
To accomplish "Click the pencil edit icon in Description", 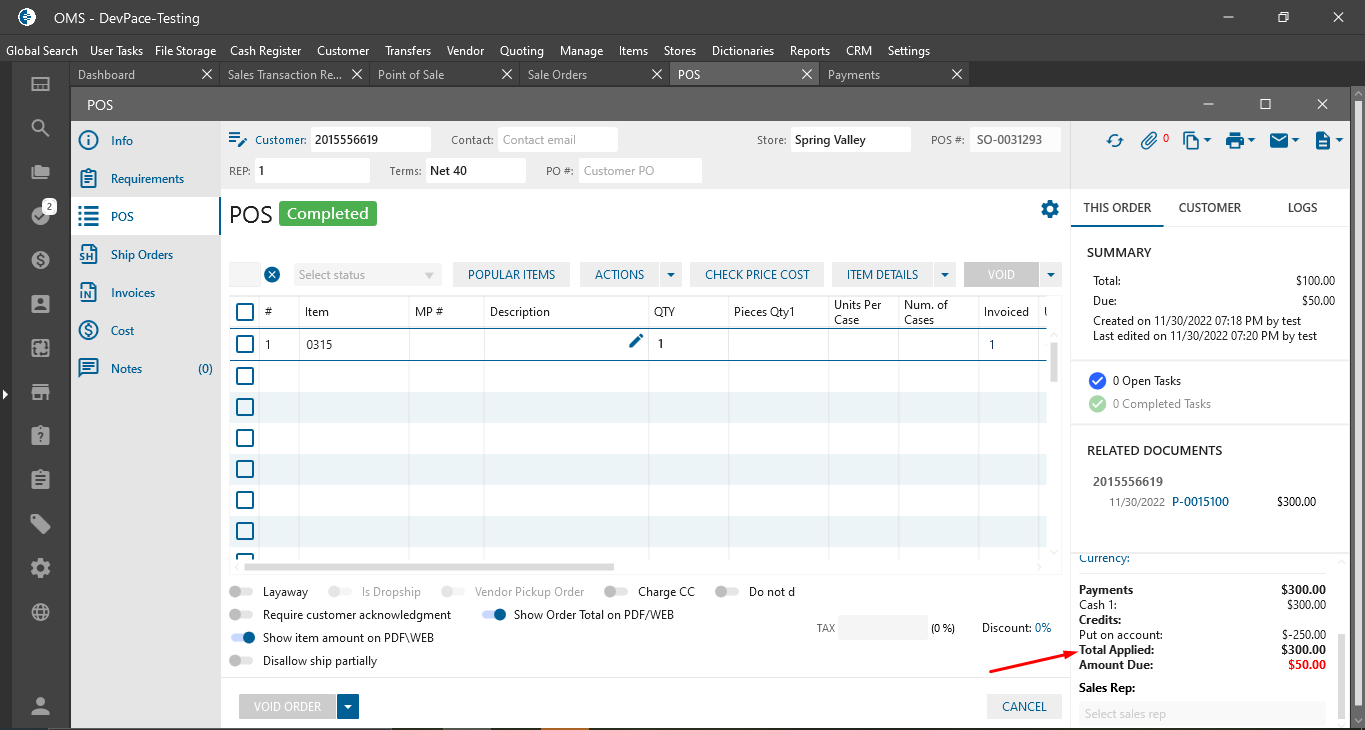I will click(636, 342).
